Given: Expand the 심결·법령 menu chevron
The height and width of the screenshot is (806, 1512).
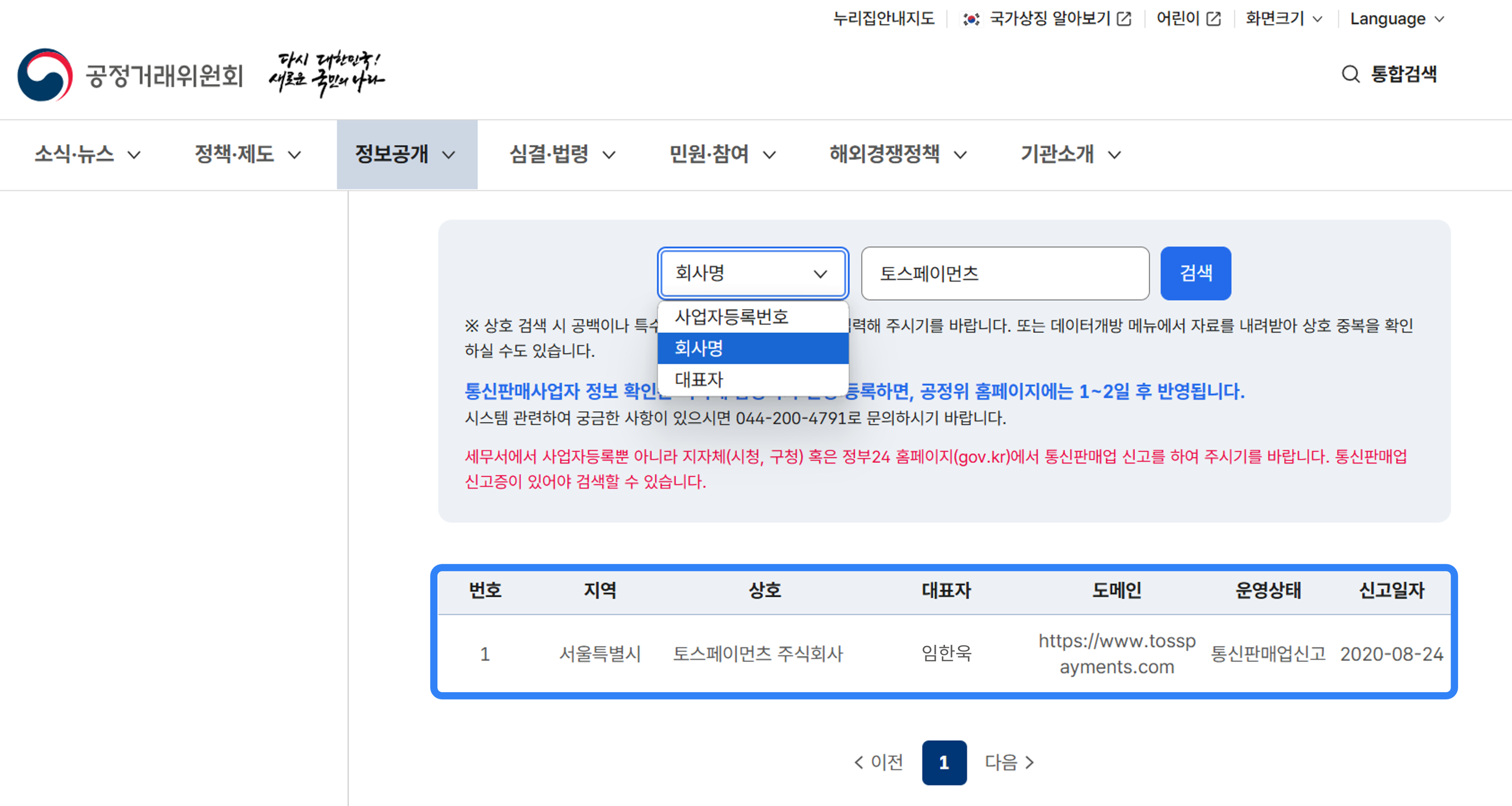Looking at the screenshot, I should [x=609, y=155].
